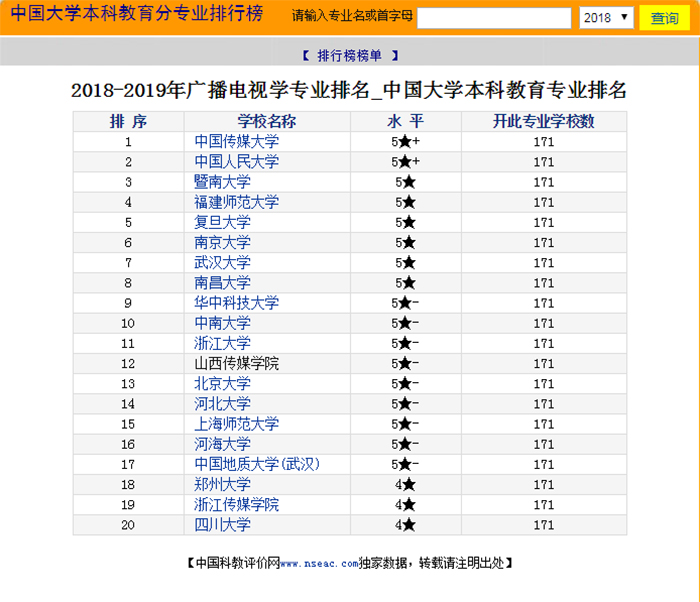Click the 中国大学本科教育分专业排行榜 site title
Screen dimensions: 700x602
[x=137, y=16]
